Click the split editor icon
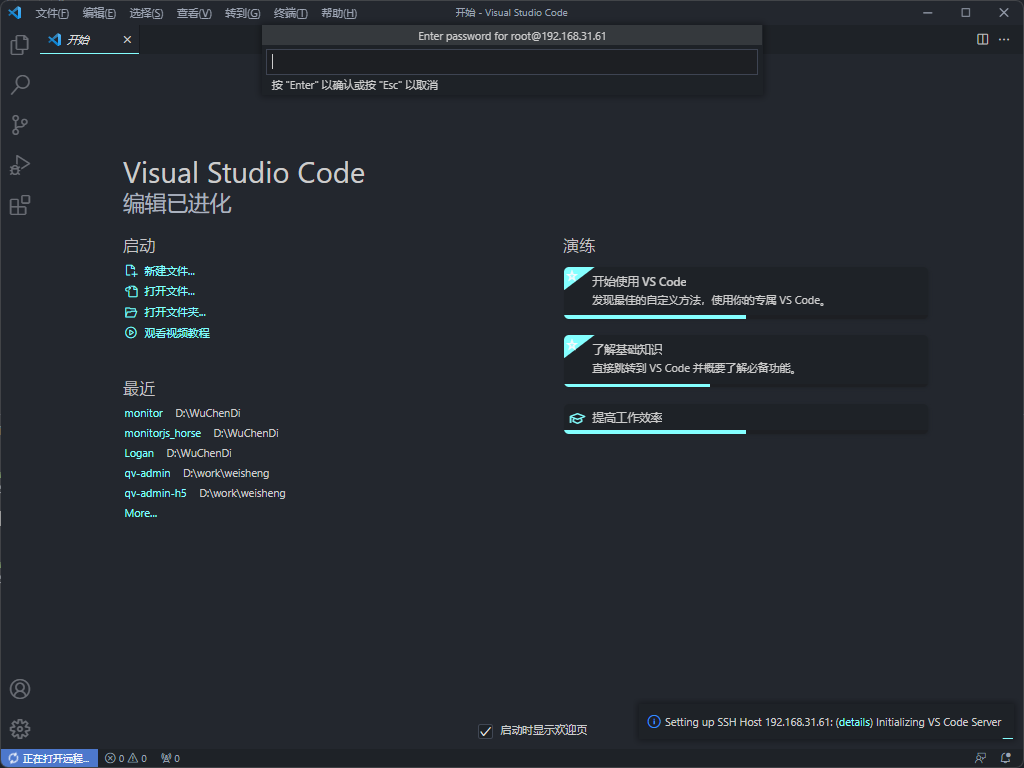1024x768 pixels. [x=982, y=39]
